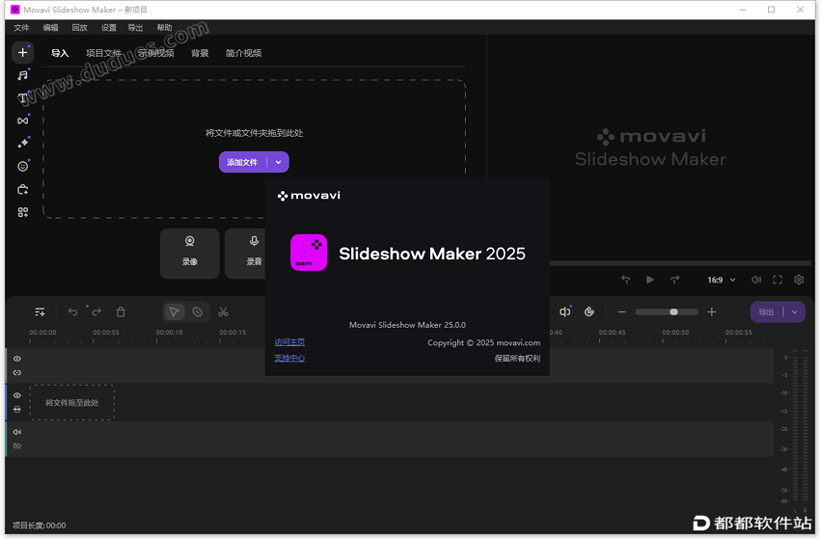Toggle the audio track link icon
This screenshot has height=539, width=820.
tap(17, 446)
